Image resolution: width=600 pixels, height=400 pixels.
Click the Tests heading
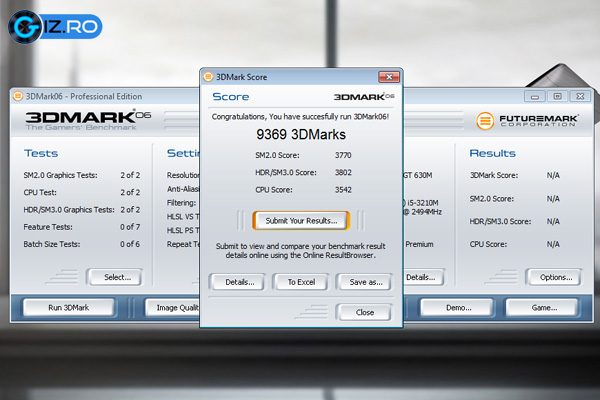pos(41,153)
